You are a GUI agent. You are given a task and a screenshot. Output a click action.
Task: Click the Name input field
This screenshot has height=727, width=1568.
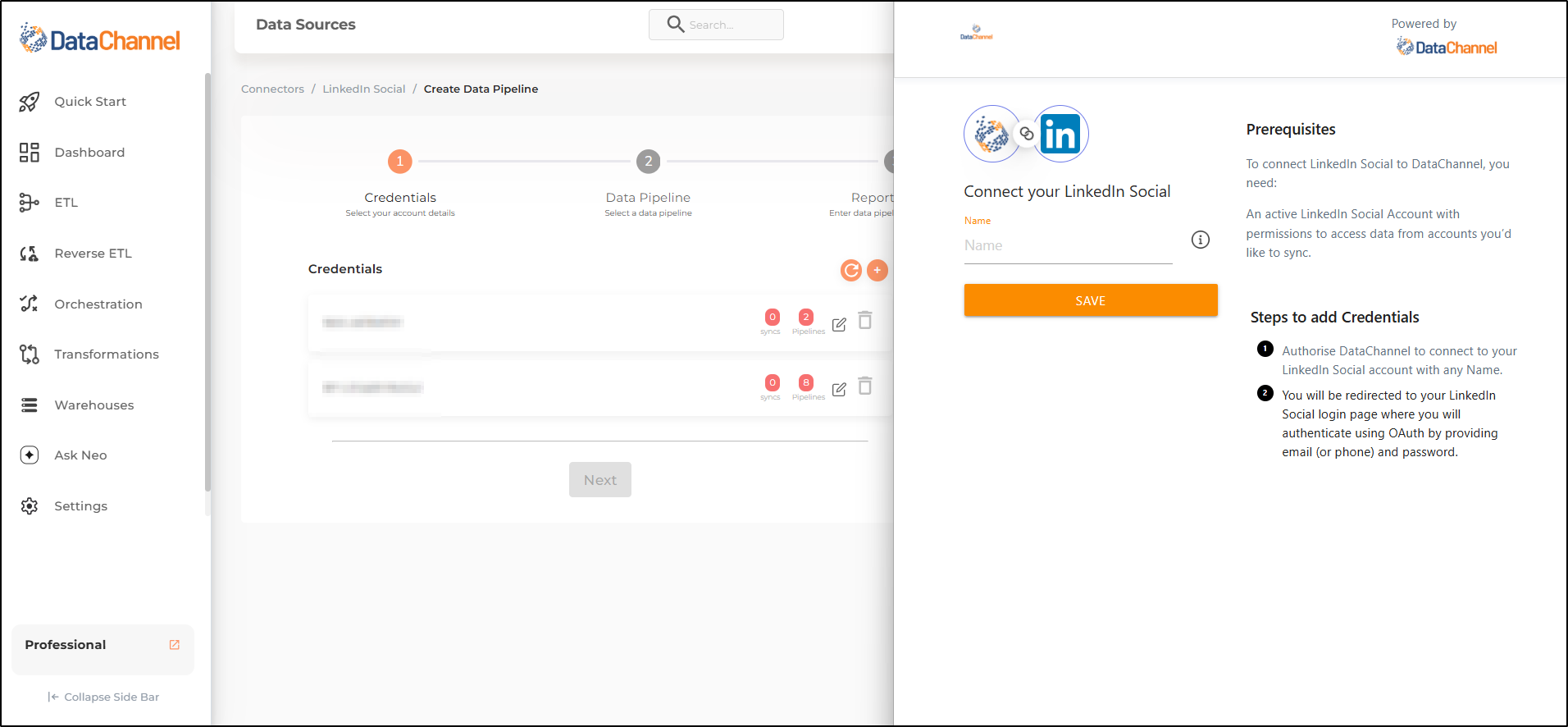(x=1068, y=245)
